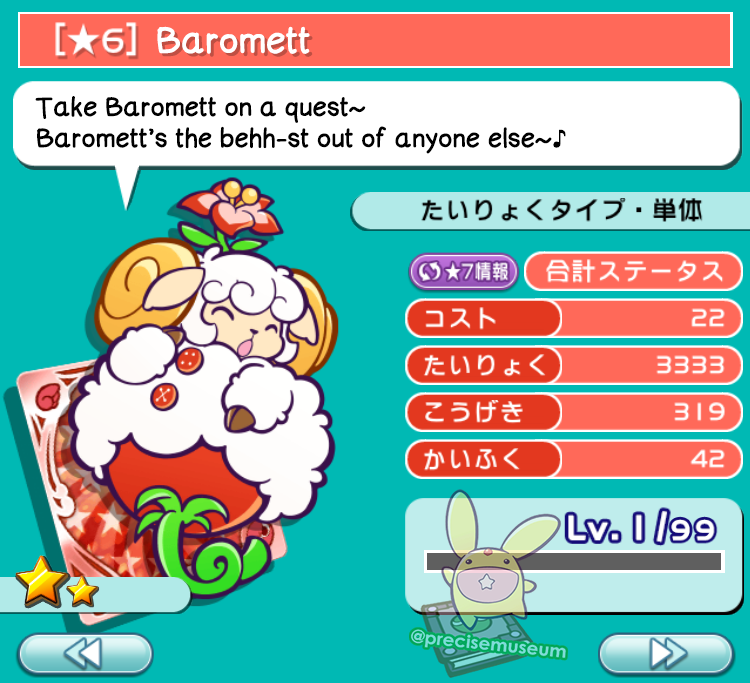This screenshot has width=750, height=683.
Task: Tap the red flower on Baromett's head
Action: (x=229, y=208)
